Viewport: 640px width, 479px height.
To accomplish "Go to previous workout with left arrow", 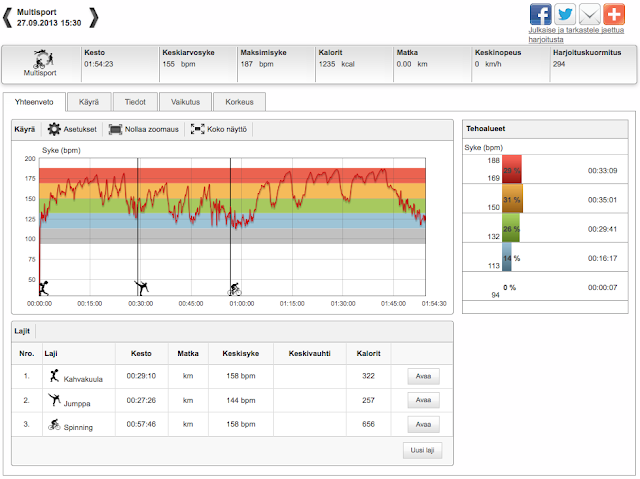I will (7, 18).
